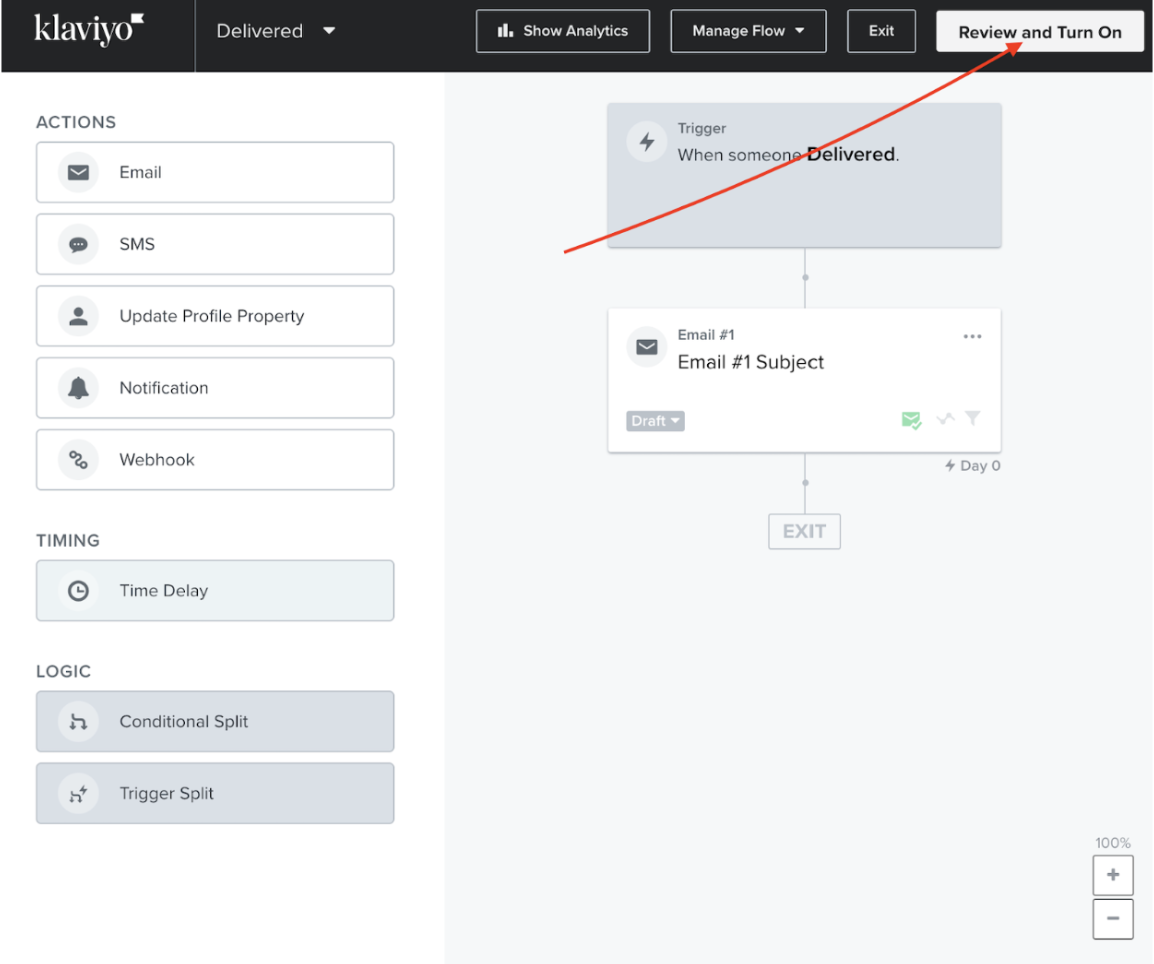Screen dimensions: 1154x964
Task: Expand the Manage Flow menu
Action: point(748,31)
